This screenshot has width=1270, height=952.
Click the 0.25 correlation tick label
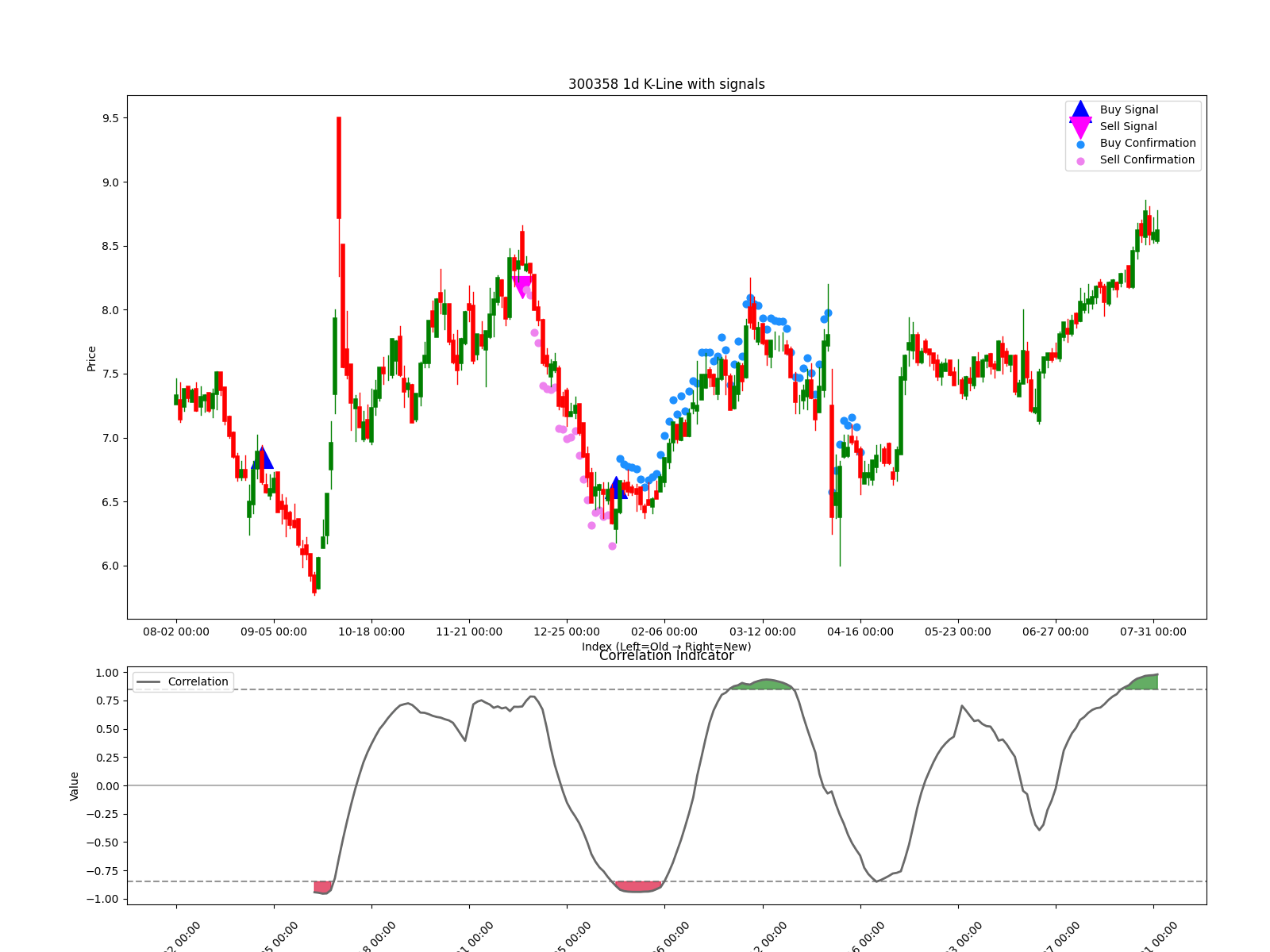(x=107, y=758)
